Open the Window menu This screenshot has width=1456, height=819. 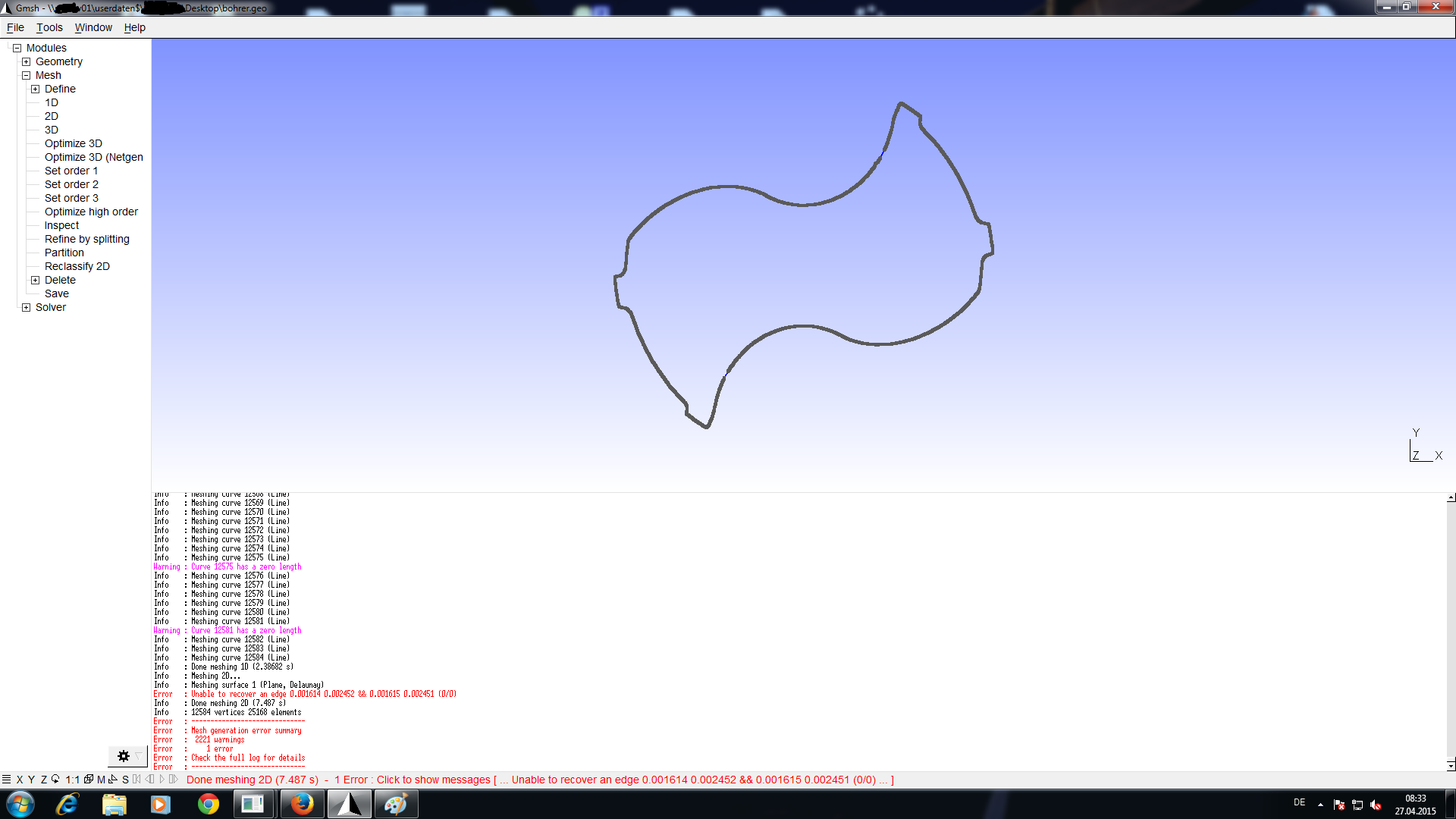tap(93, 27)
